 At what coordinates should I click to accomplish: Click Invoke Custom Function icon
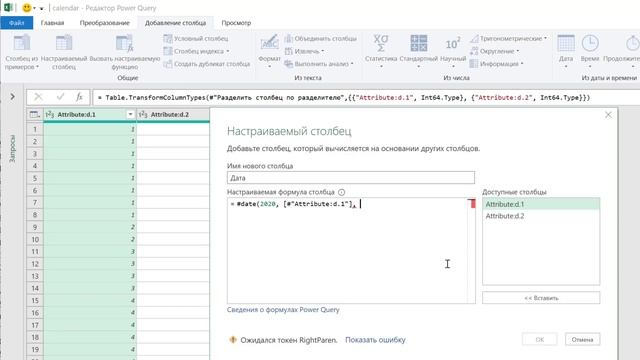(124, 43)
